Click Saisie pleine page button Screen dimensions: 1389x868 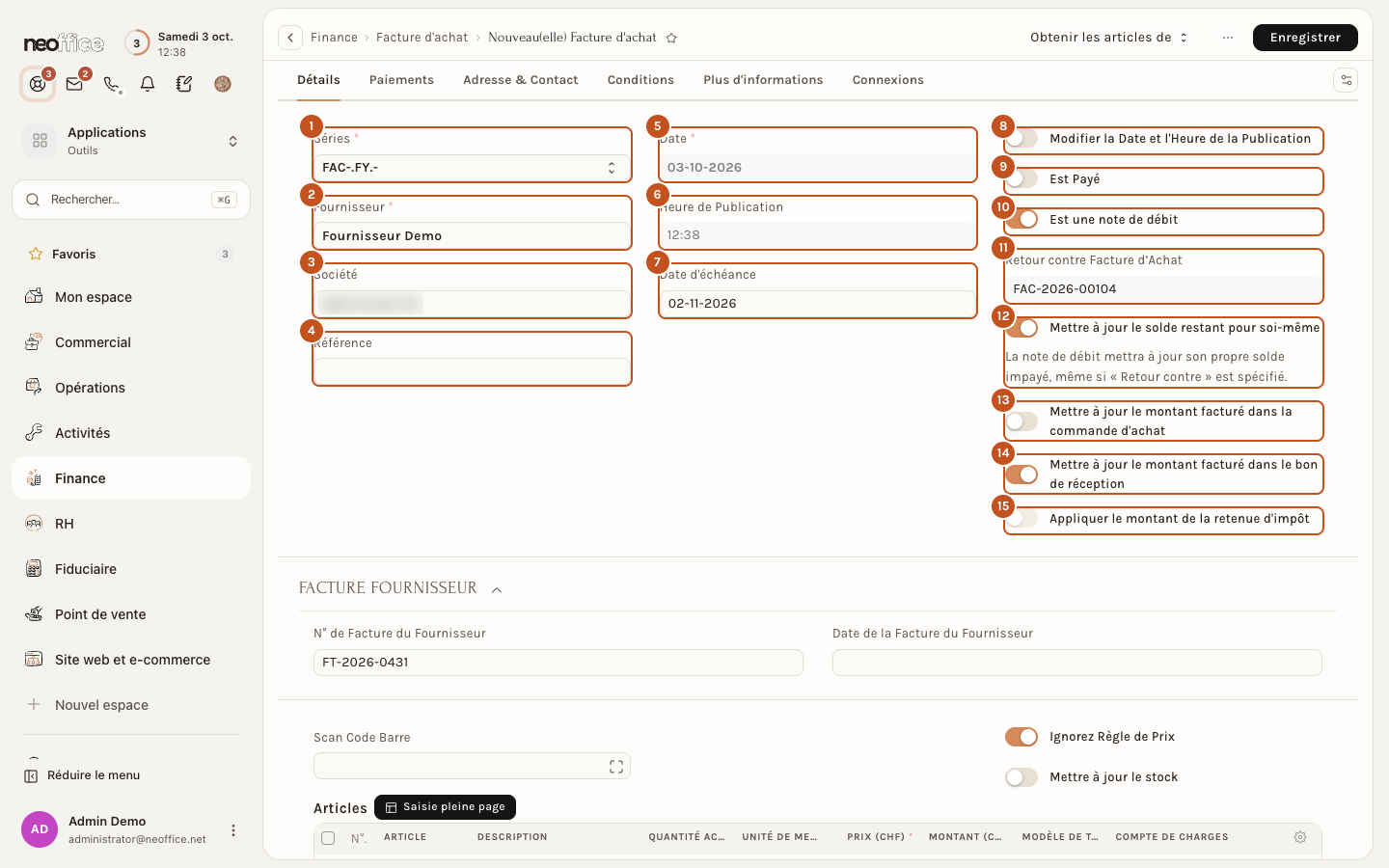pos(445,807)
